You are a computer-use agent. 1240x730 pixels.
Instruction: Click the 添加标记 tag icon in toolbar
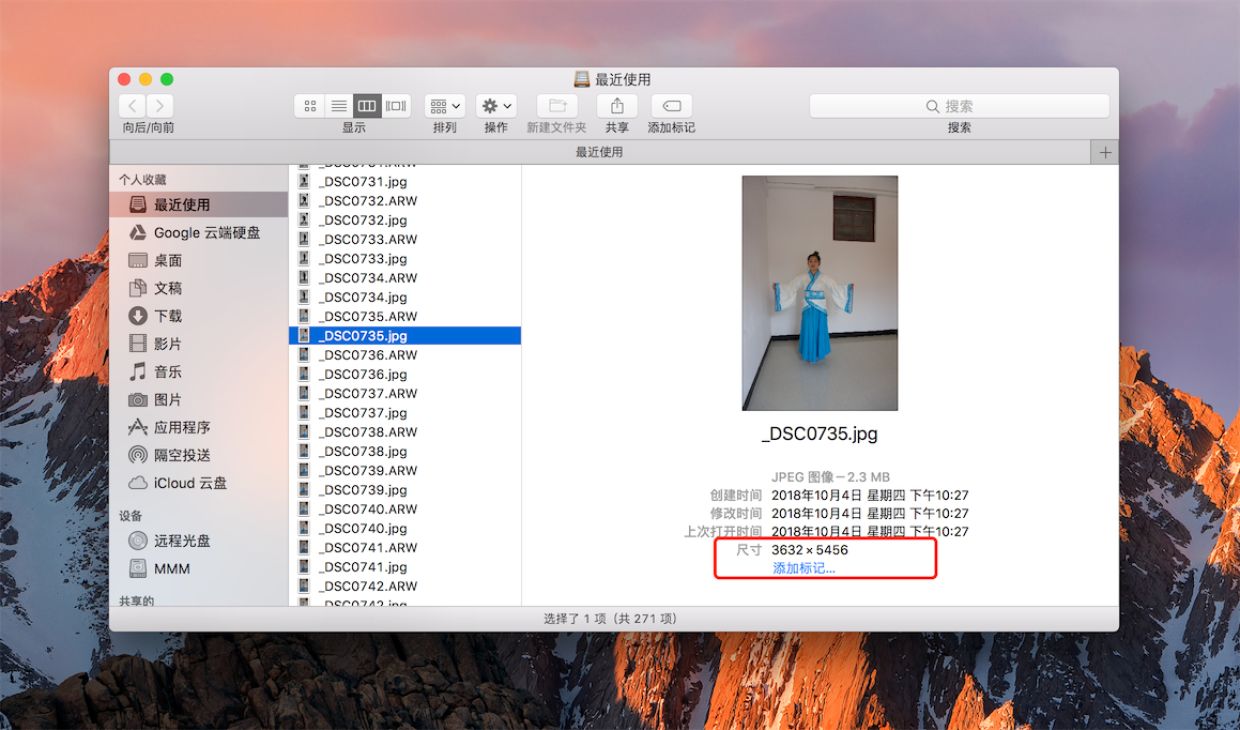(671, 106)
